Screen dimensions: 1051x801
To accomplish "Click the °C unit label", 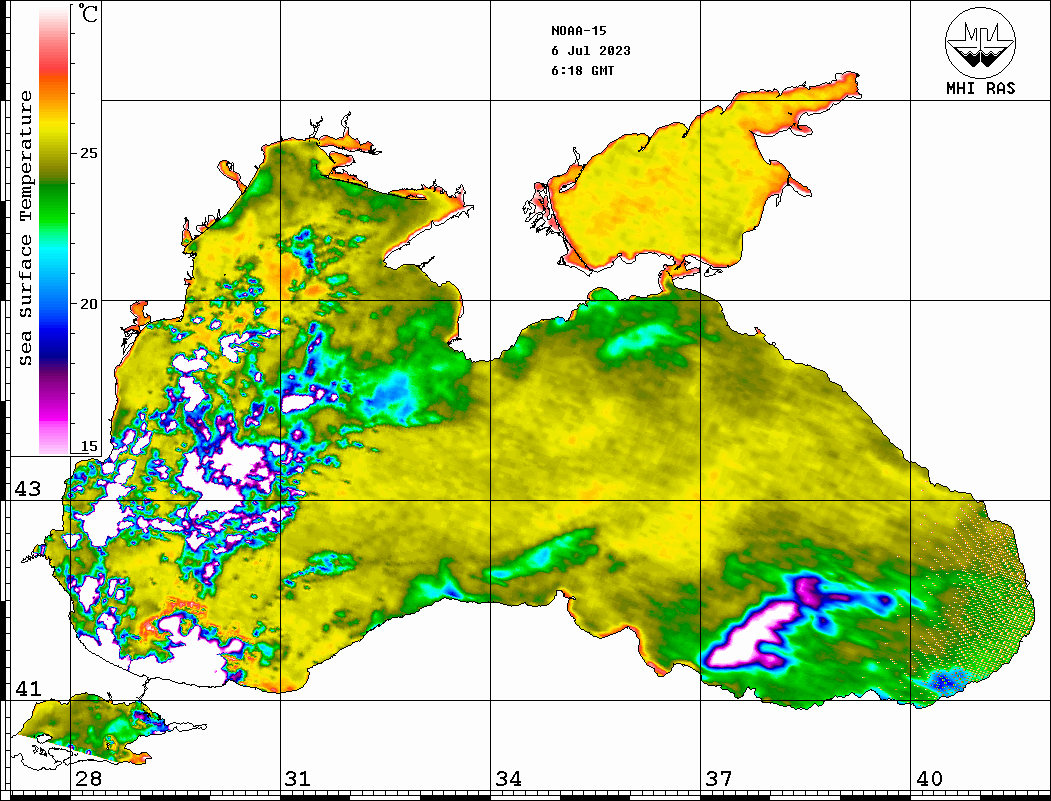I will pyautogui.click(x=87, y=13).
